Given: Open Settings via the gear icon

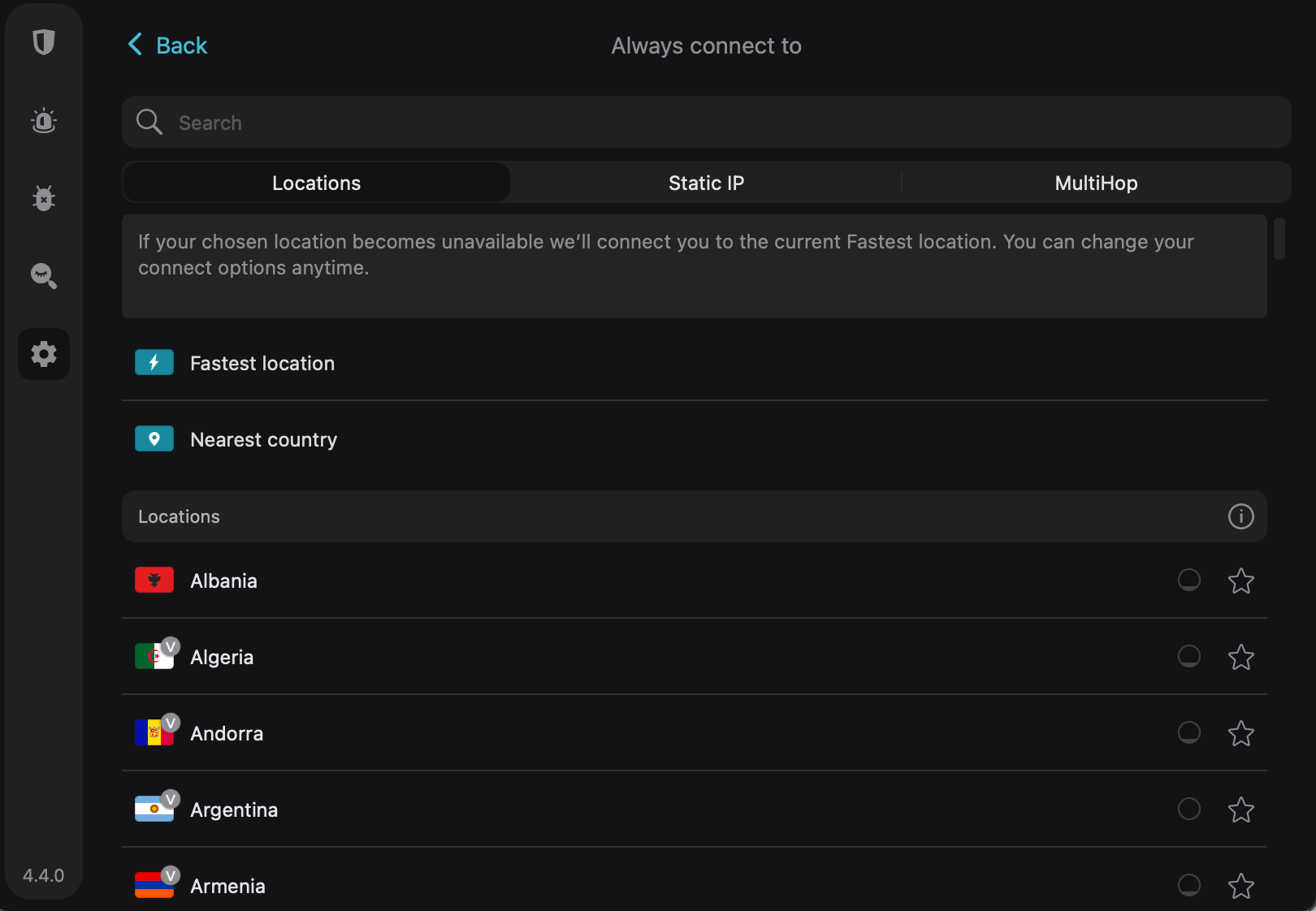Looking at the screenshot, I should click(x=43, y=354).
